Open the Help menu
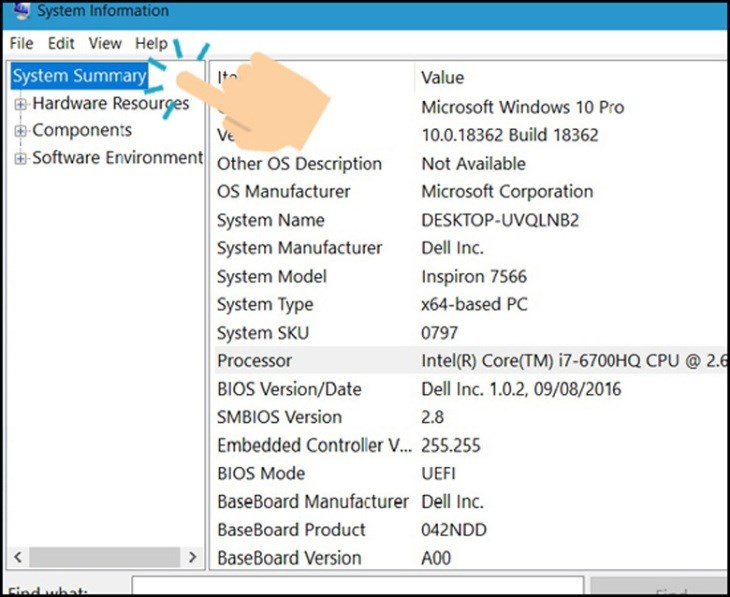 [151, 43]
